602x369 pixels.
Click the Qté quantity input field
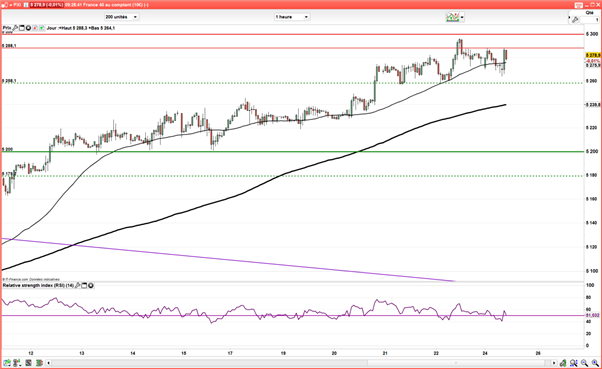589,20
